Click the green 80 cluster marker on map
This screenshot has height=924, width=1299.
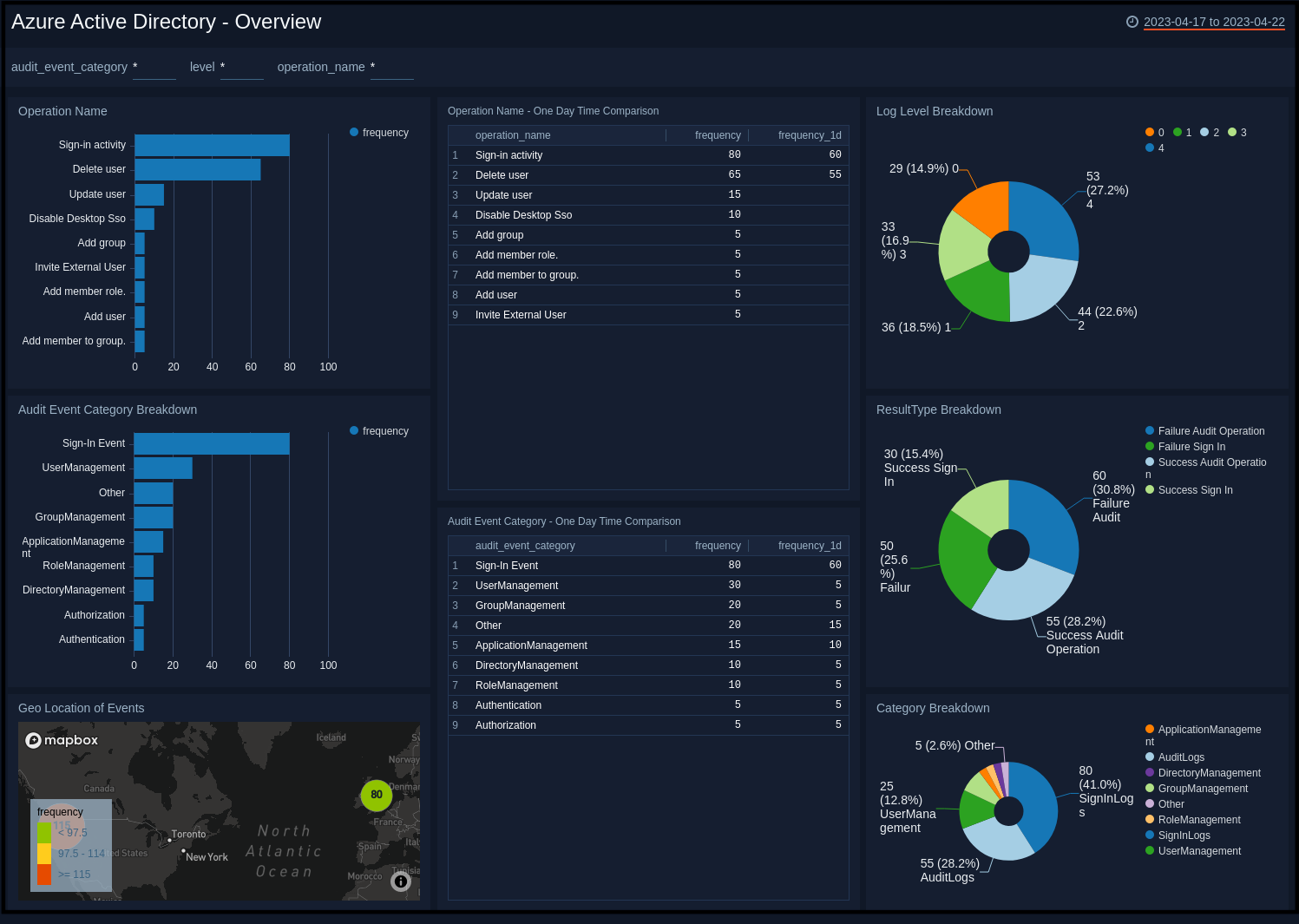click(x=377, y=795)
